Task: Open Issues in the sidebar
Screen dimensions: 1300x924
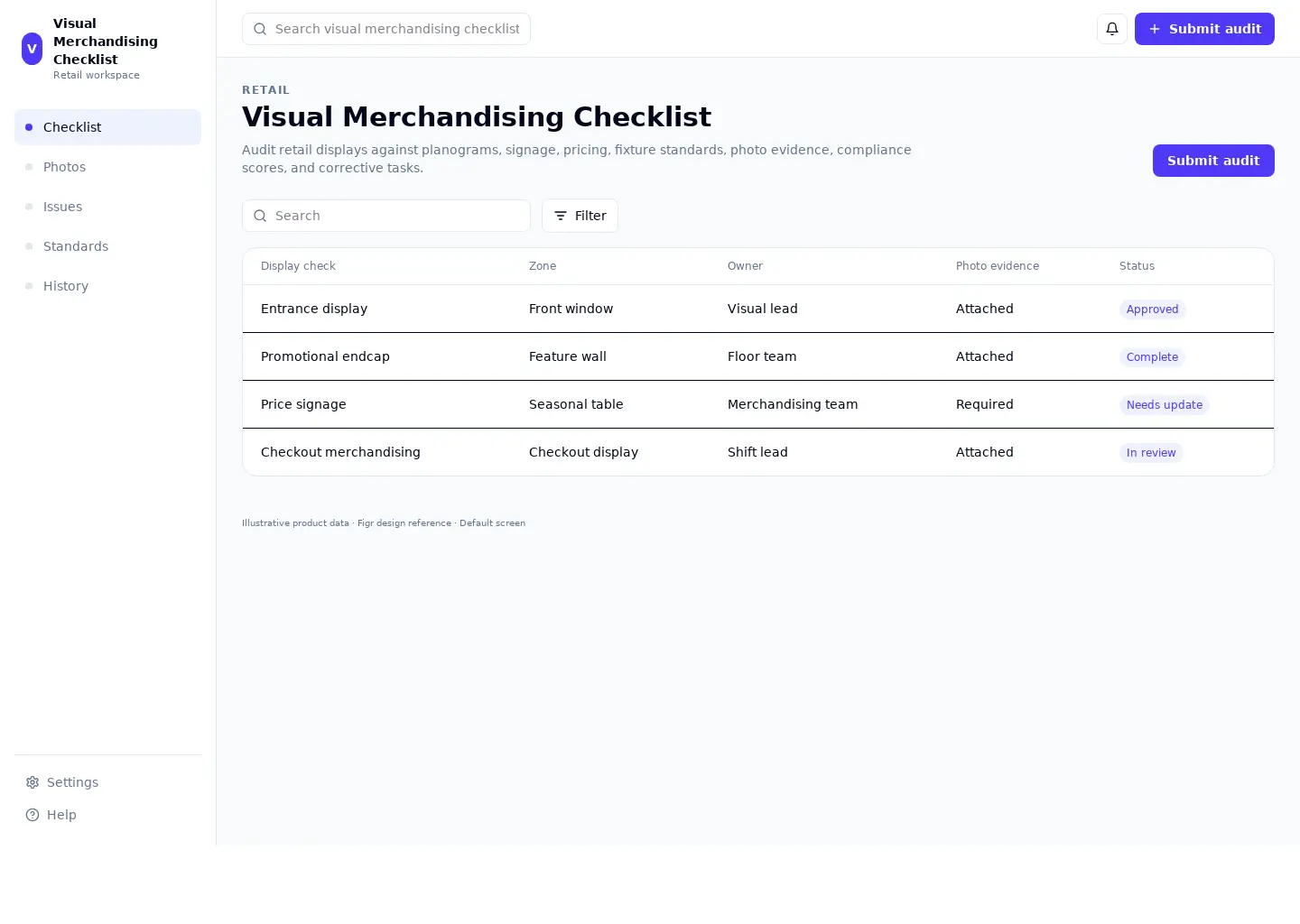Action: coord(107,207)
